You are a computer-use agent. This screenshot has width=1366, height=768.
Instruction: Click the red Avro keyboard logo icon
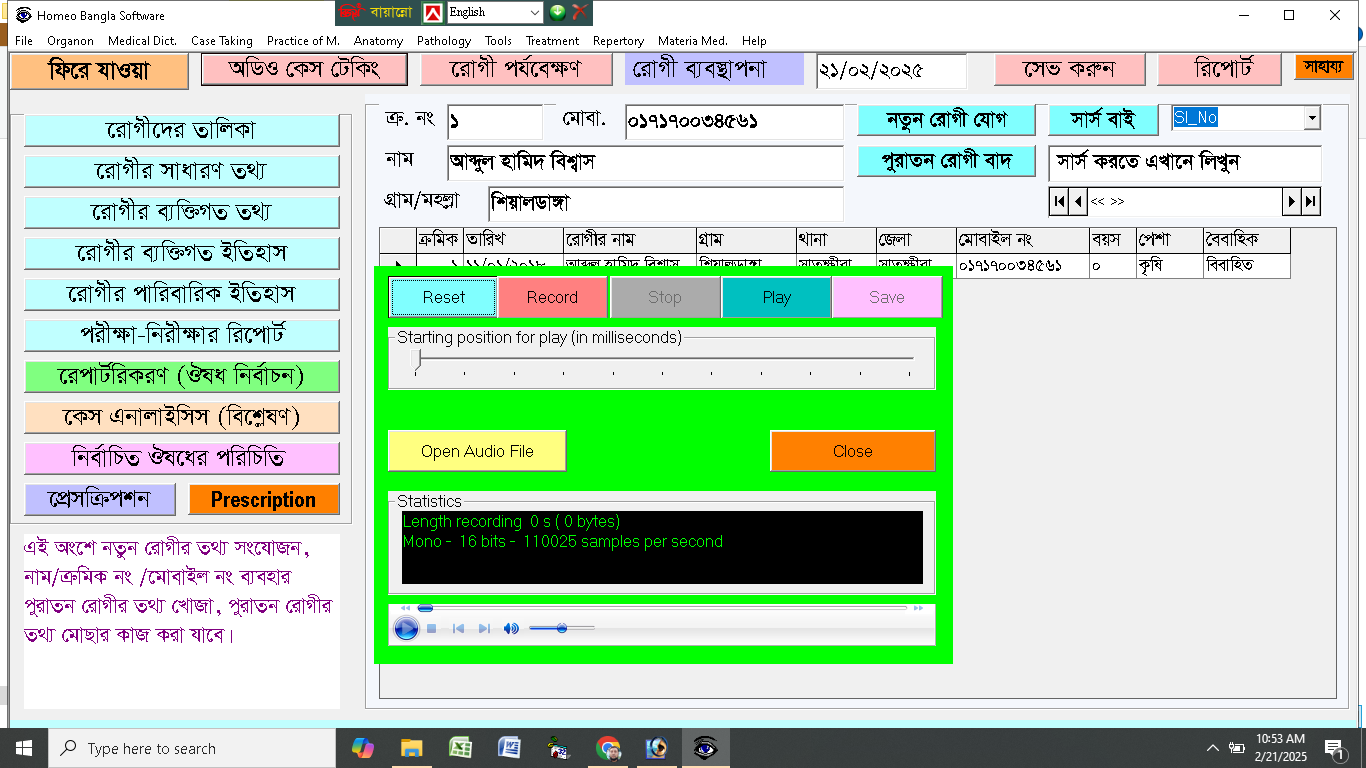click(432, 13)
